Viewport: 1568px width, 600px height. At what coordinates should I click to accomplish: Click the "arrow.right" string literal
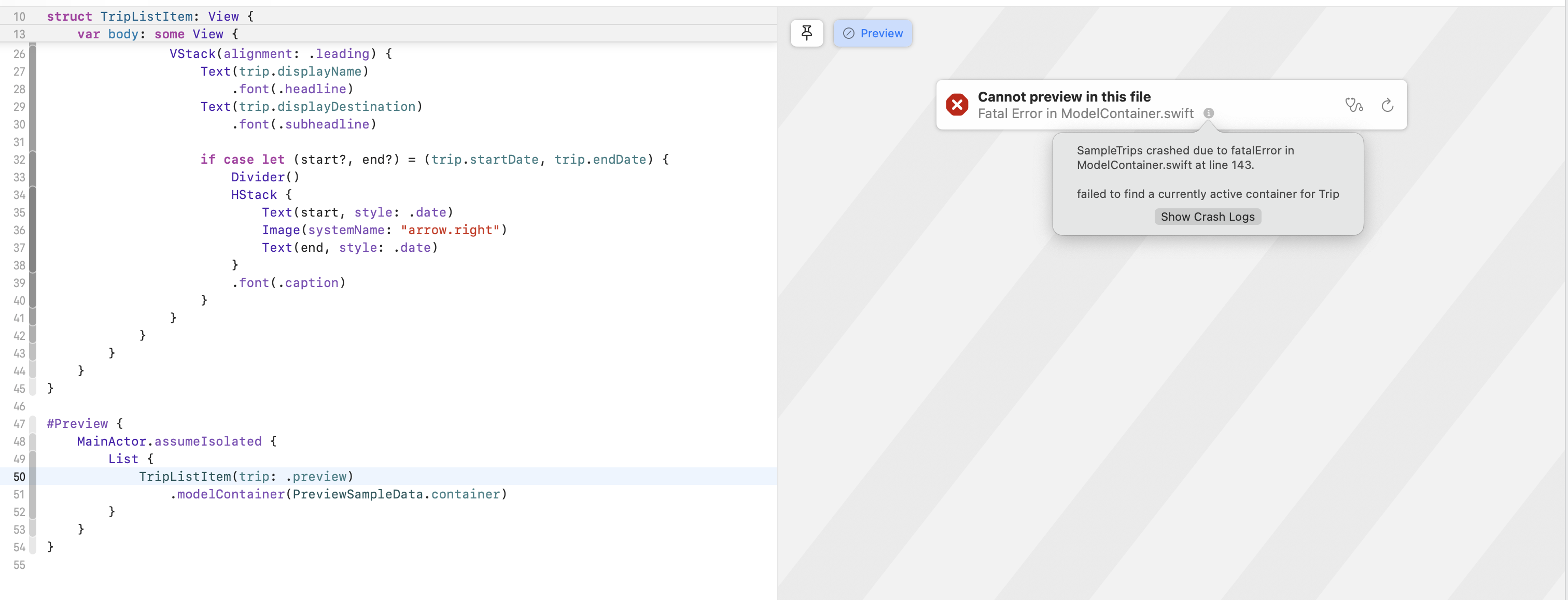point(450,230)
